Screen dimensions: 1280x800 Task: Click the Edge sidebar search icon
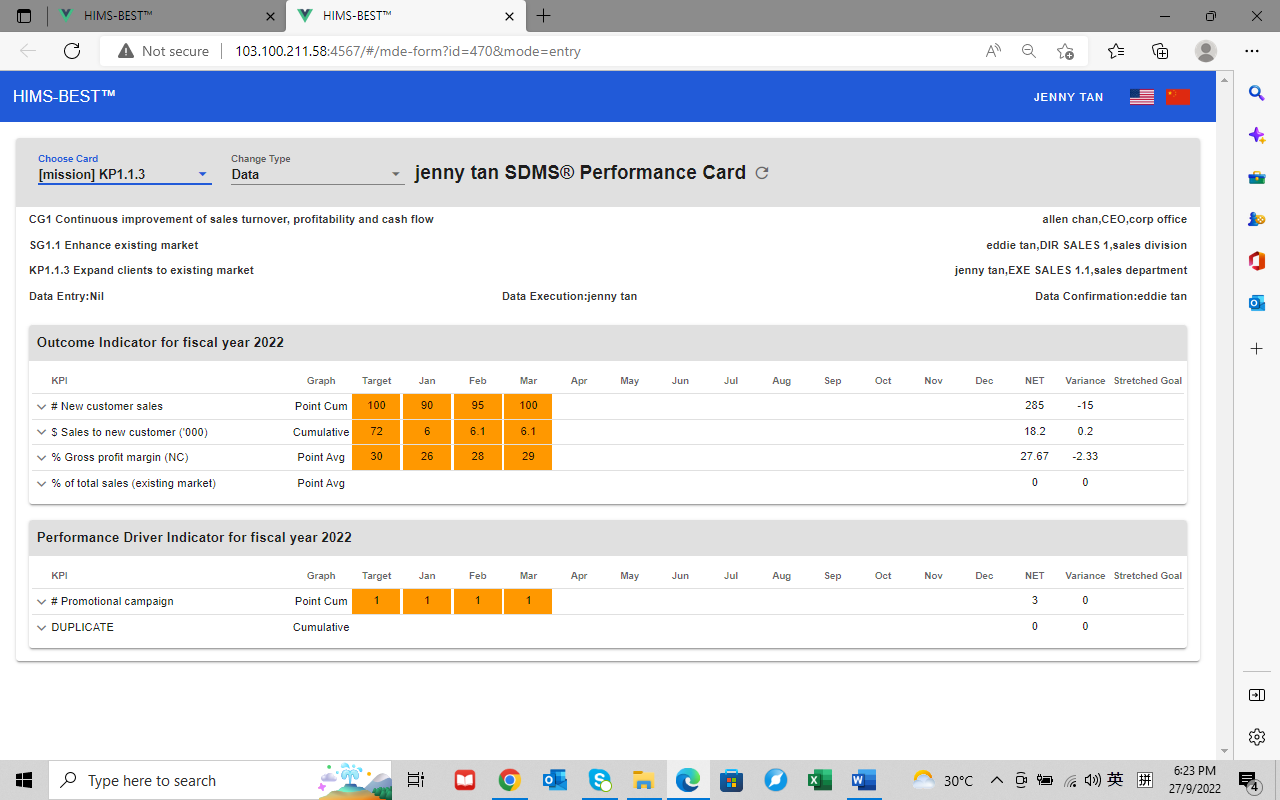[1257, 93]
